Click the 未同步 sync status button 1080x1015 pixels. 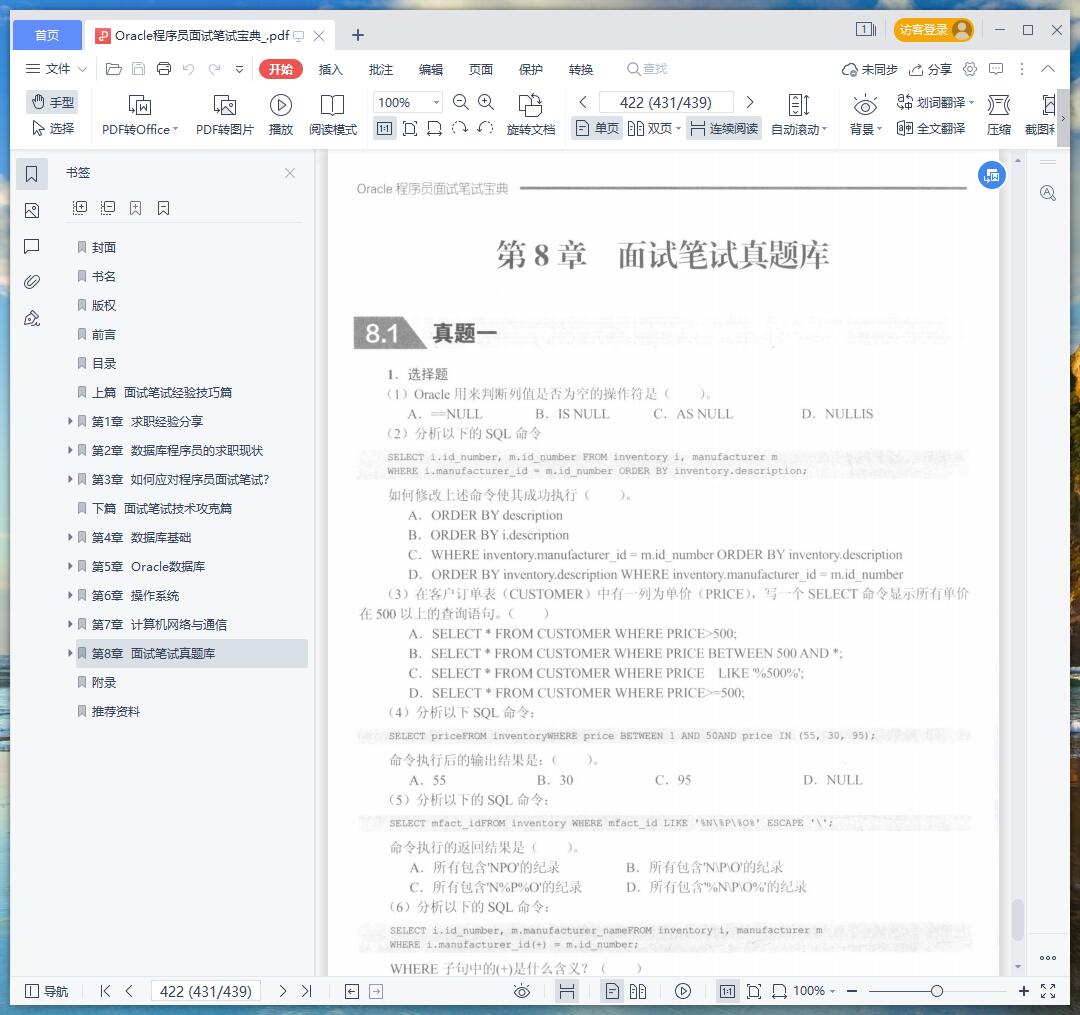pos(869,70)
